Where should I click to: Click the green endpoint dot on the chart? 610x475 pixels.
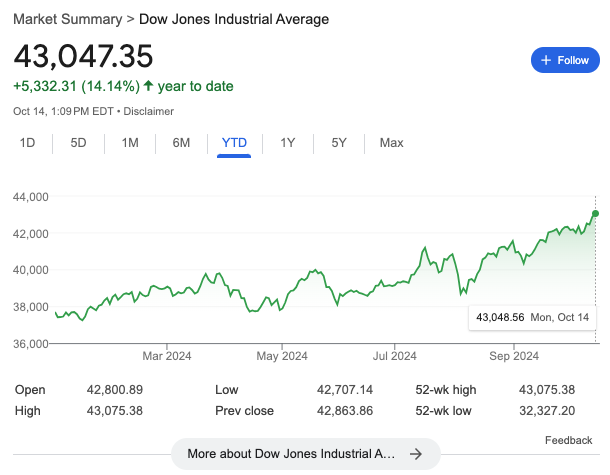[596, 213]
